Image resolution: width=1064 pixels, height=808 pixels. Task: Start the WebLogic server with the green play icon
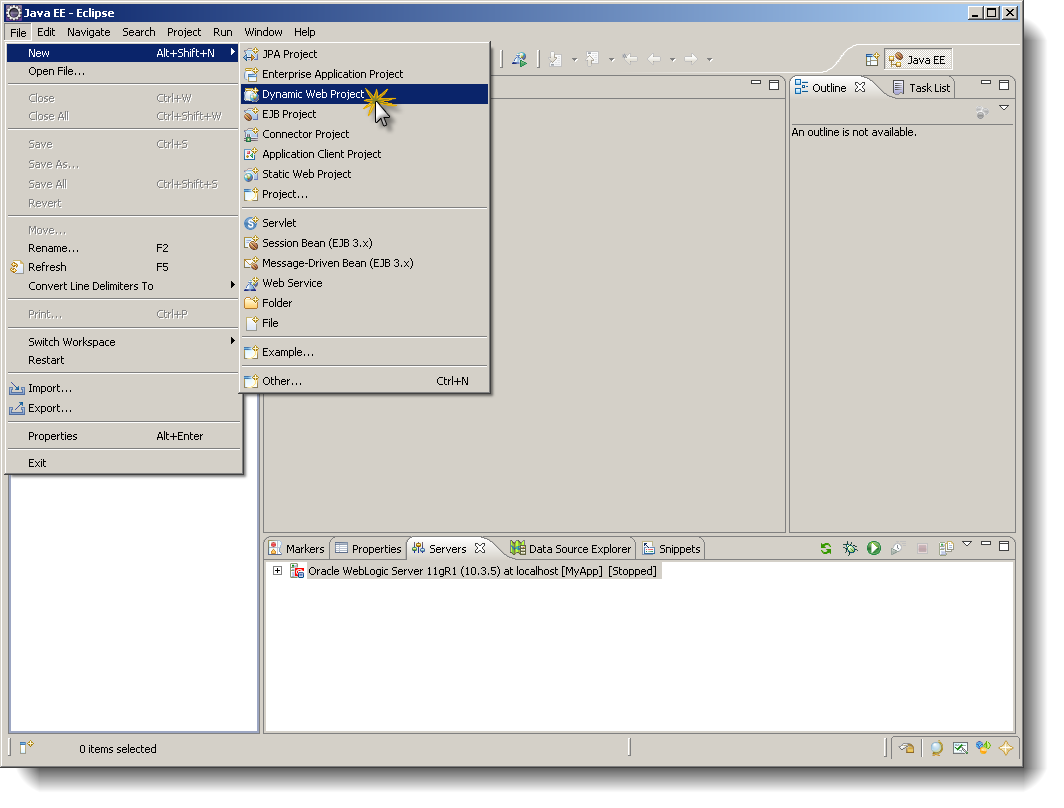click(x=874, y=547)
